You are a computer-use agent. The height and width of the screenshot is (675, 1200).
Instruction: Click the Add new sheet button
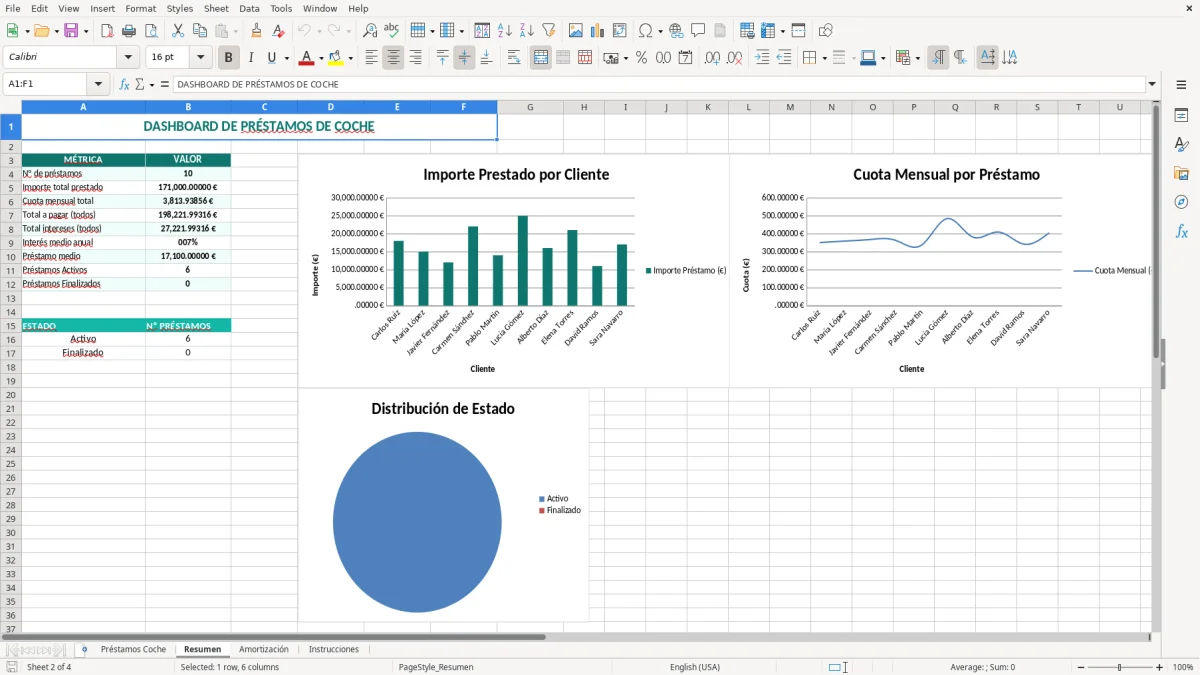84,649
